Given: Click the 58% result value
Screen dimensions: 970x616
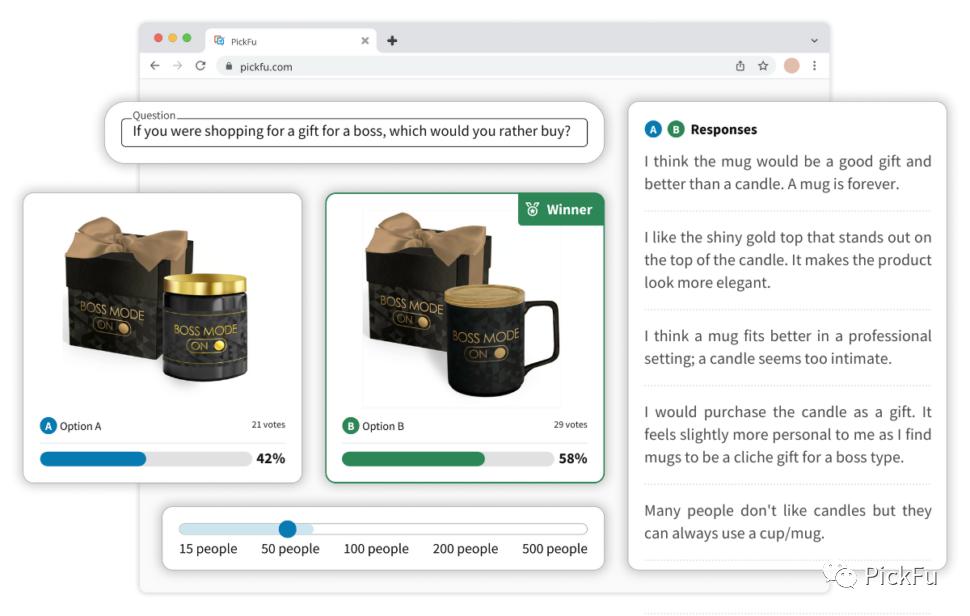Looking at the screenshot, I should (573, 458).
